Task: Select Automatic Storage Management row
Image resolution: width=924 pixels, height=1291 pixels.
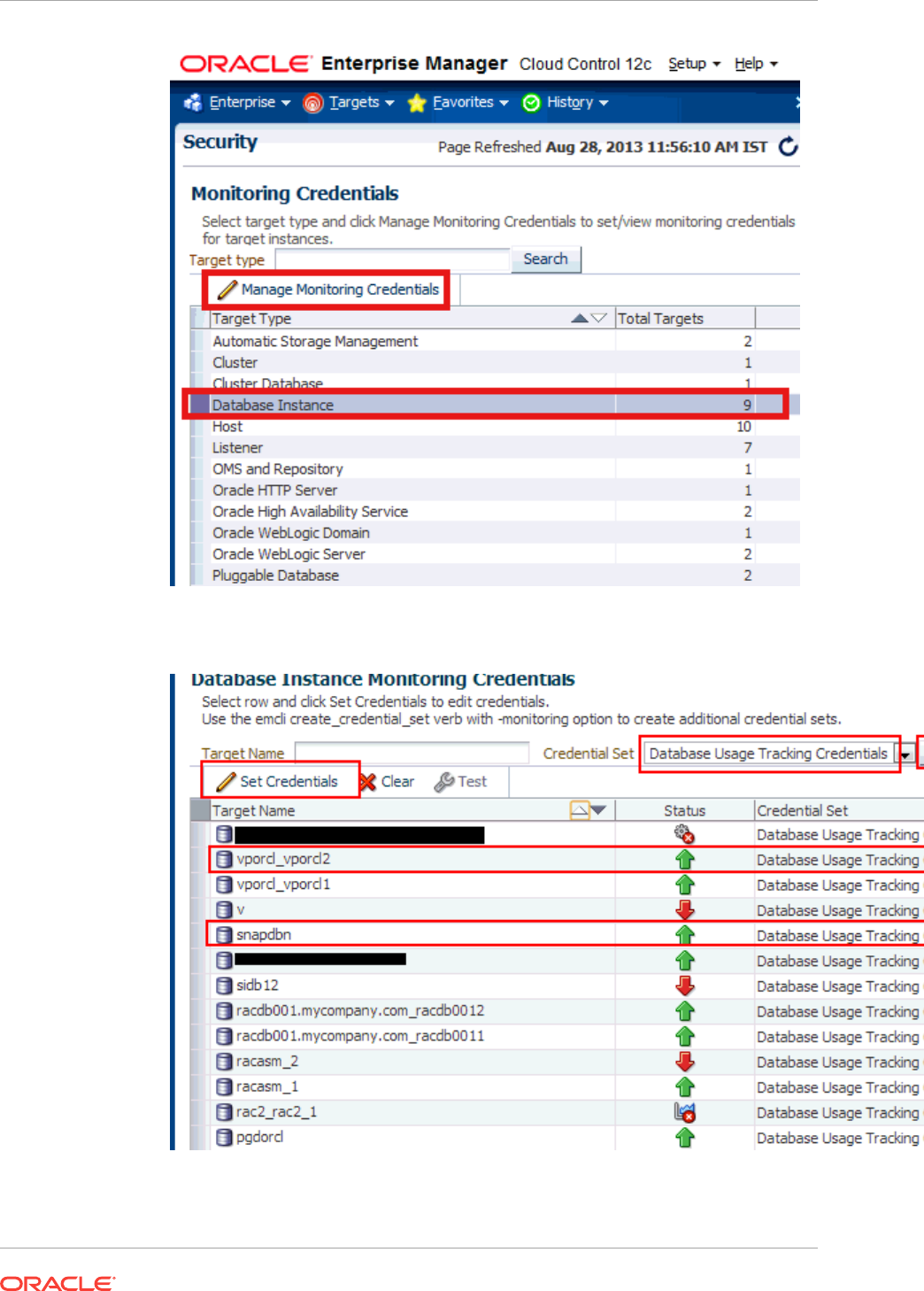Action: click(495, 341)
